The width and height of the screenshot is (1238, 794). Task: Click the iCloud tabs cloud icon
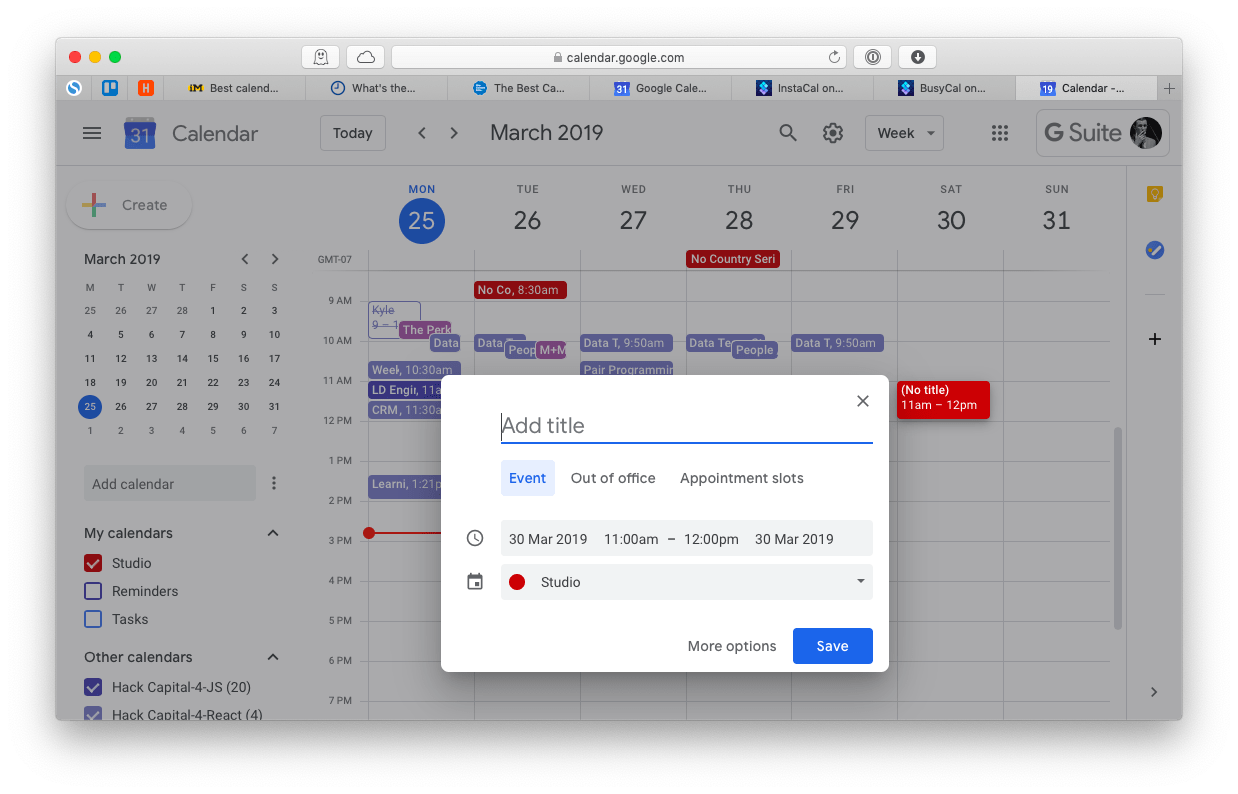pos(366,57)
